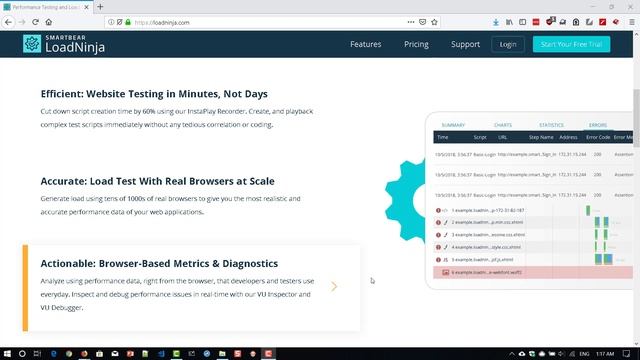
Task: Switch to the CHARTS tab in preview
Action: [503, 125]
